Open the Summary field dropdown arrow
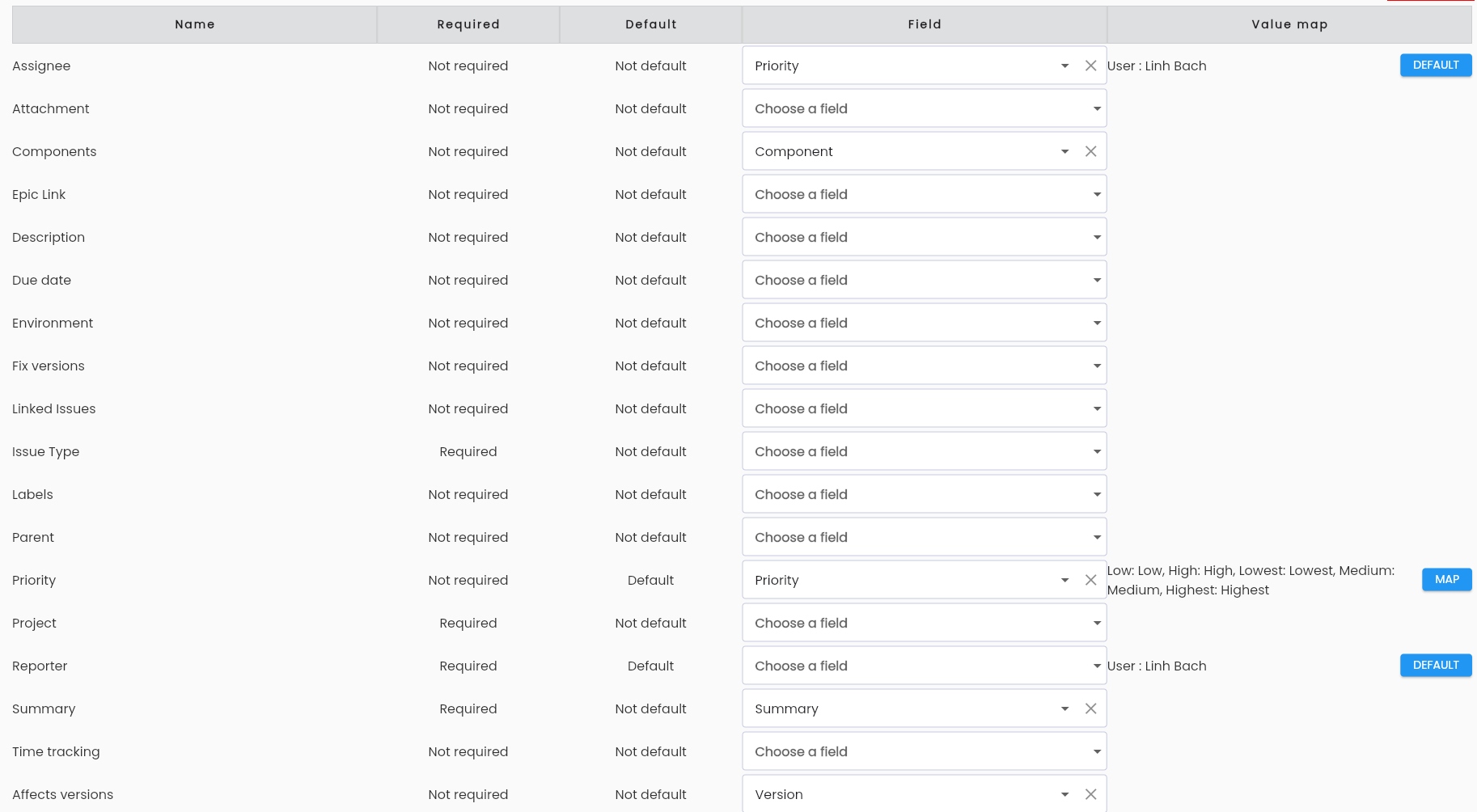1477x812 pixels. (x=1064, y=708)
